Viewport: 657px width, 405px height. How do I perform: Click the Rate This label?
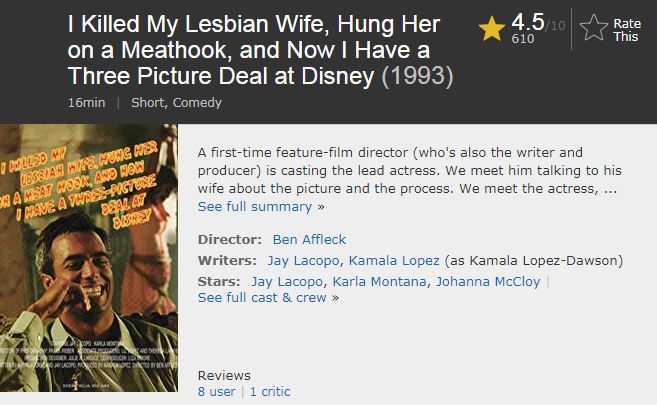tap(627, 30)
